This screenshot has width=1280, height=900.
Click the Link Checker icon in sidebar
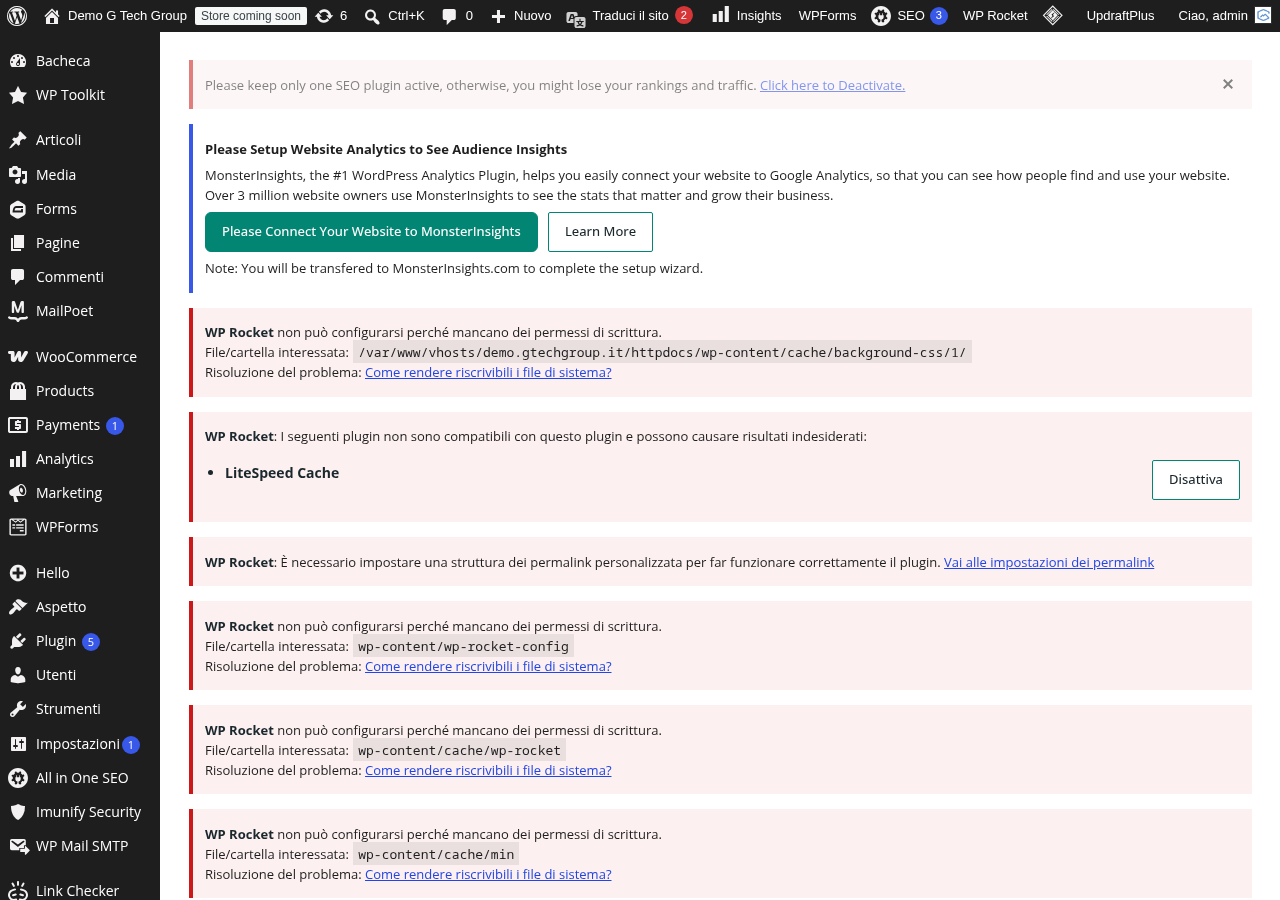pos(18,890)
